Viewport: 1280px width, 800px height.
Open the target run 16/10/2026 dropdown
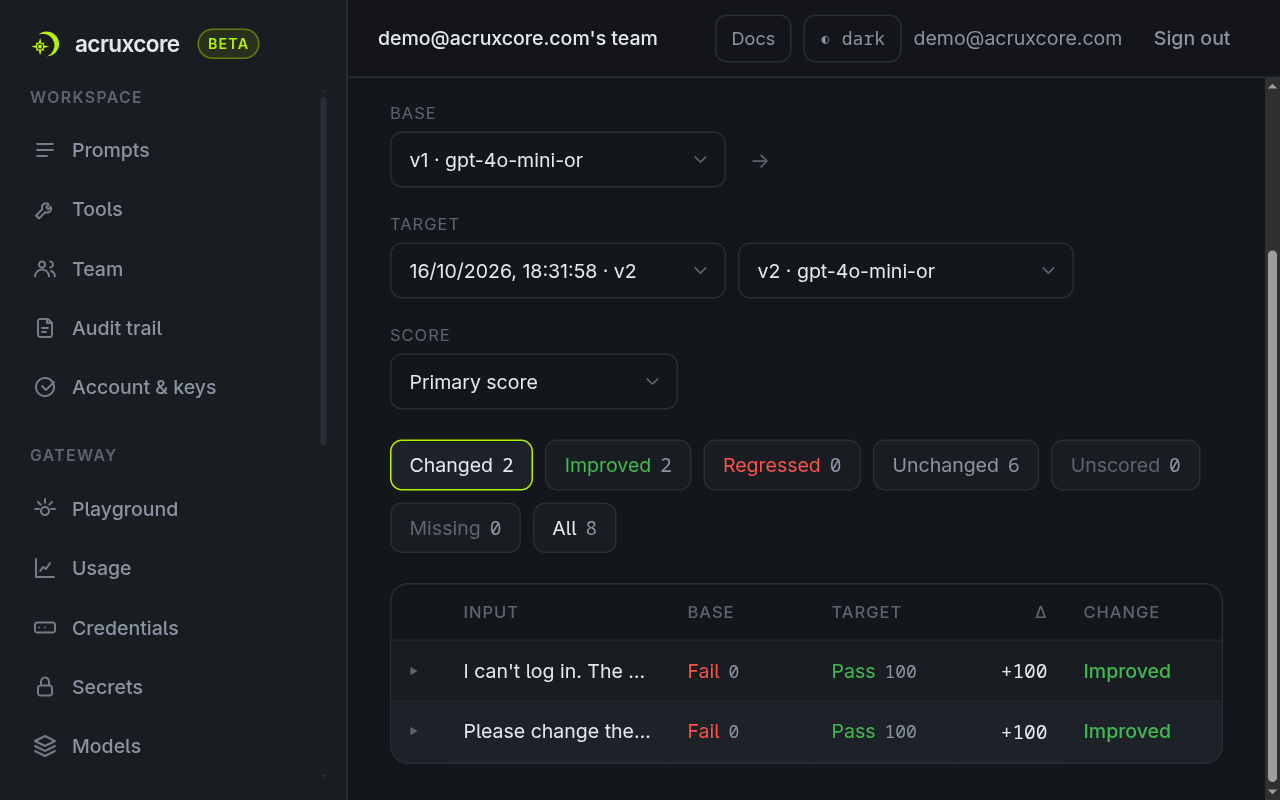(558, 271)
